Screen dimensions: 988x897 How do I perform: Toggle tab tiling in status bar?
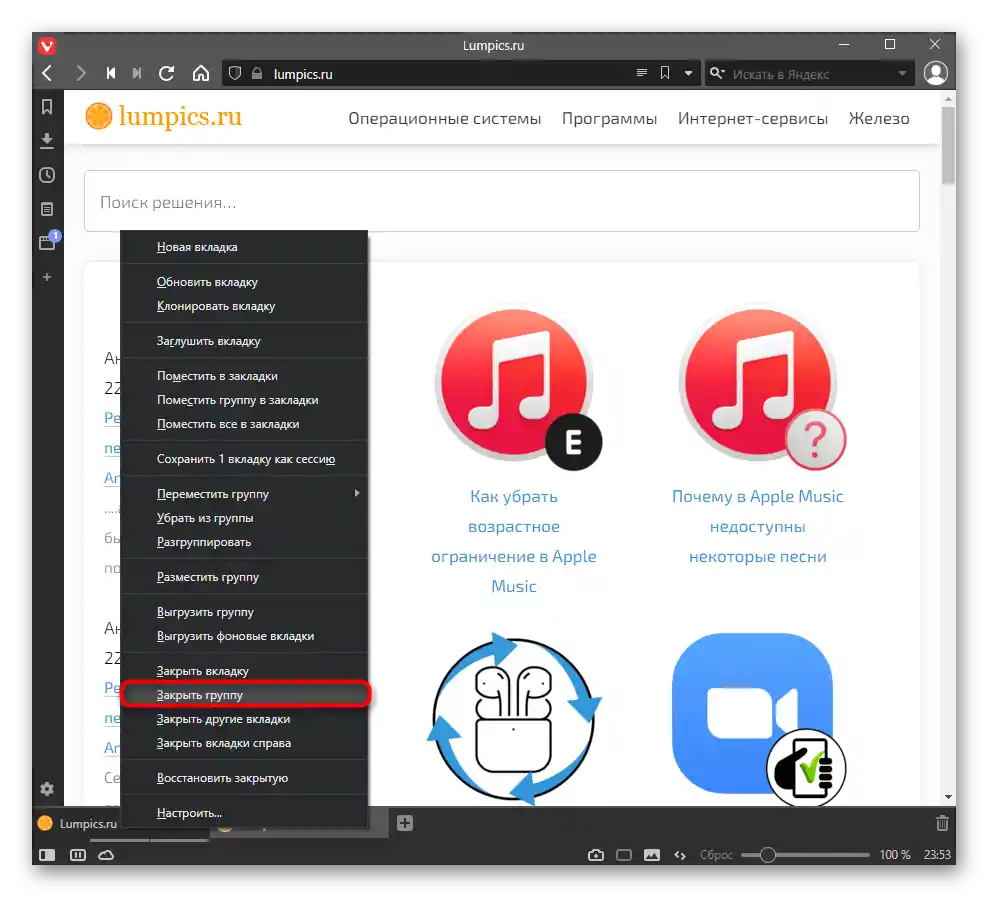[x=78, y=855]
